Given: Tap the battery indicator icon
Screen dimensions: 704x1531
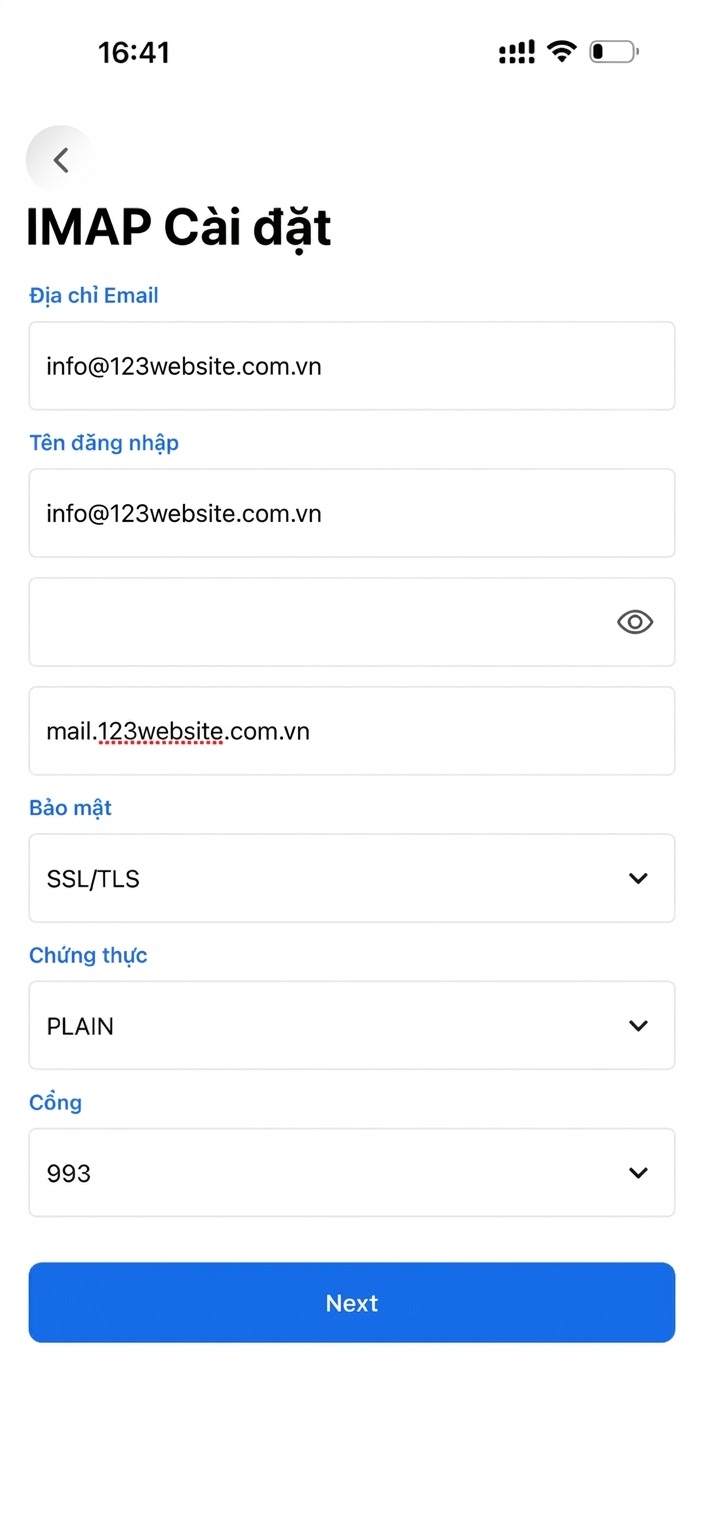Looking at the screenshot, I should point(613,52).
